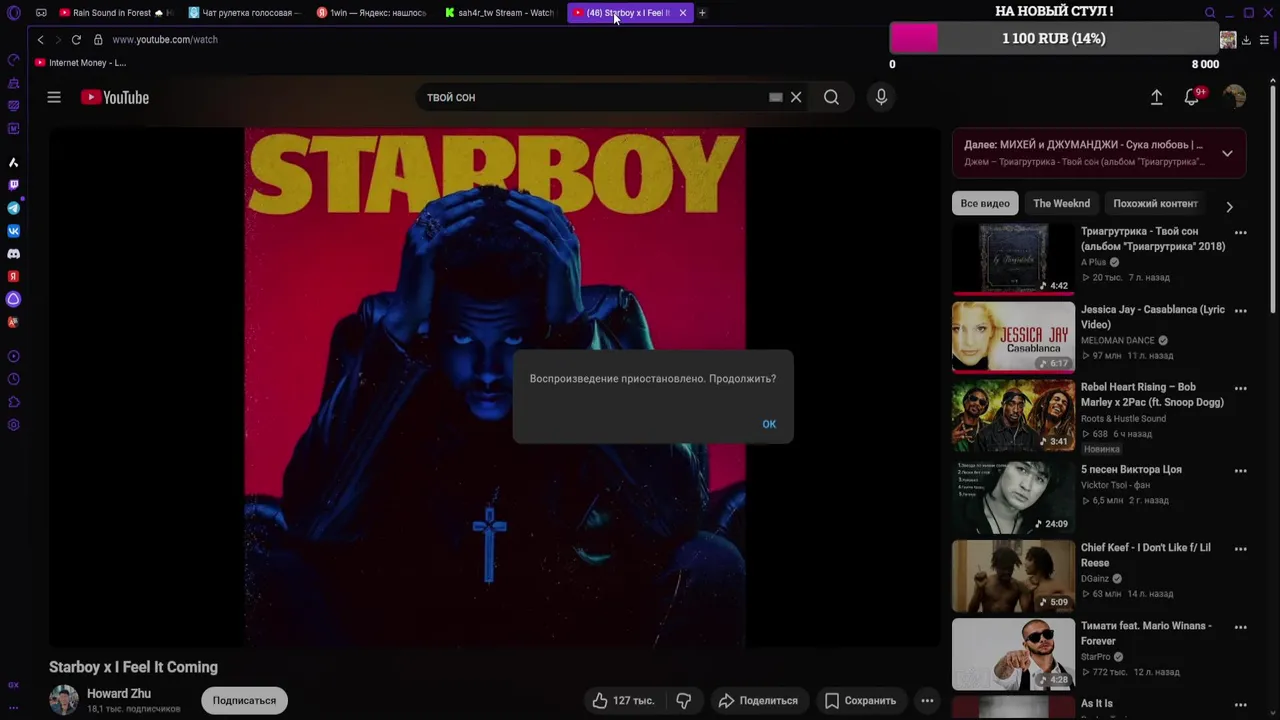Screen dimensions: 1280x720
Task: Switch to twin — Яндекс tab
Action: click(372, 13)
